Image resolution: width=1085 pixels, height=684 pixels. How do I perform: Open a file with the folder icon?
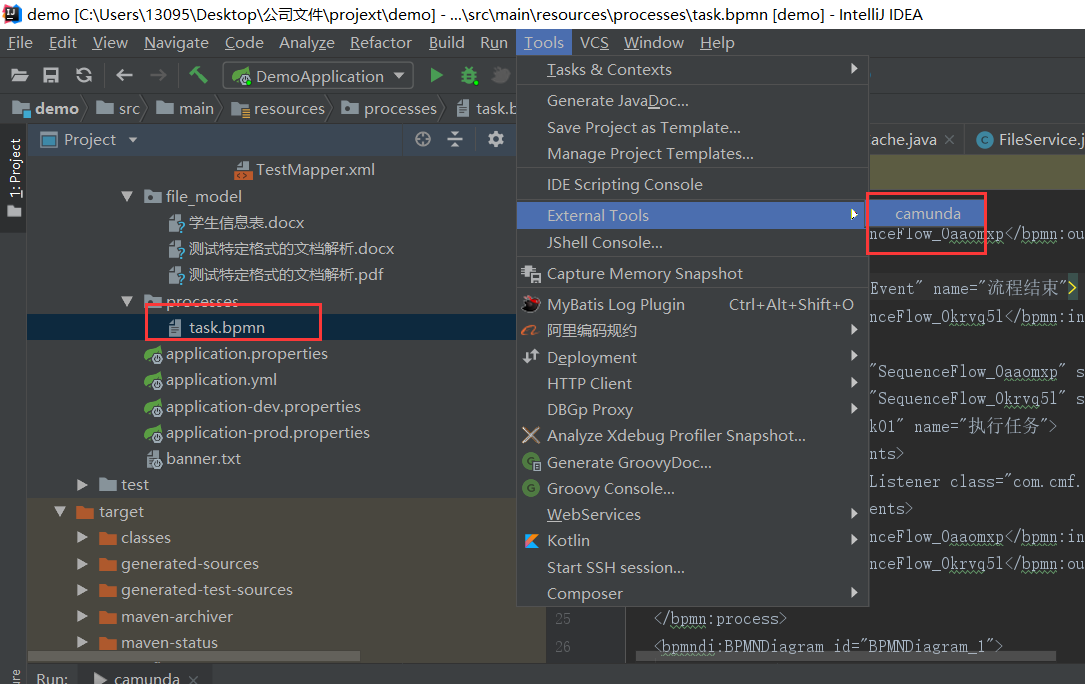coord(20,75)
